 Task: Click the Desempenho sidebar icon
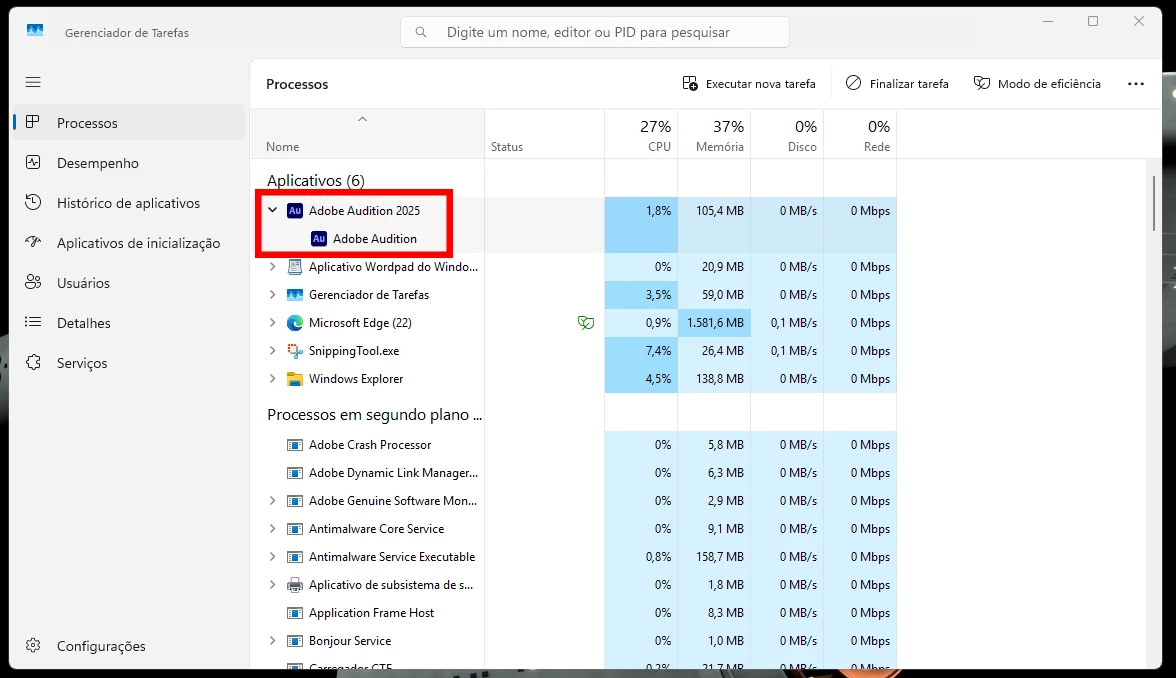click(x=33, y=162)
